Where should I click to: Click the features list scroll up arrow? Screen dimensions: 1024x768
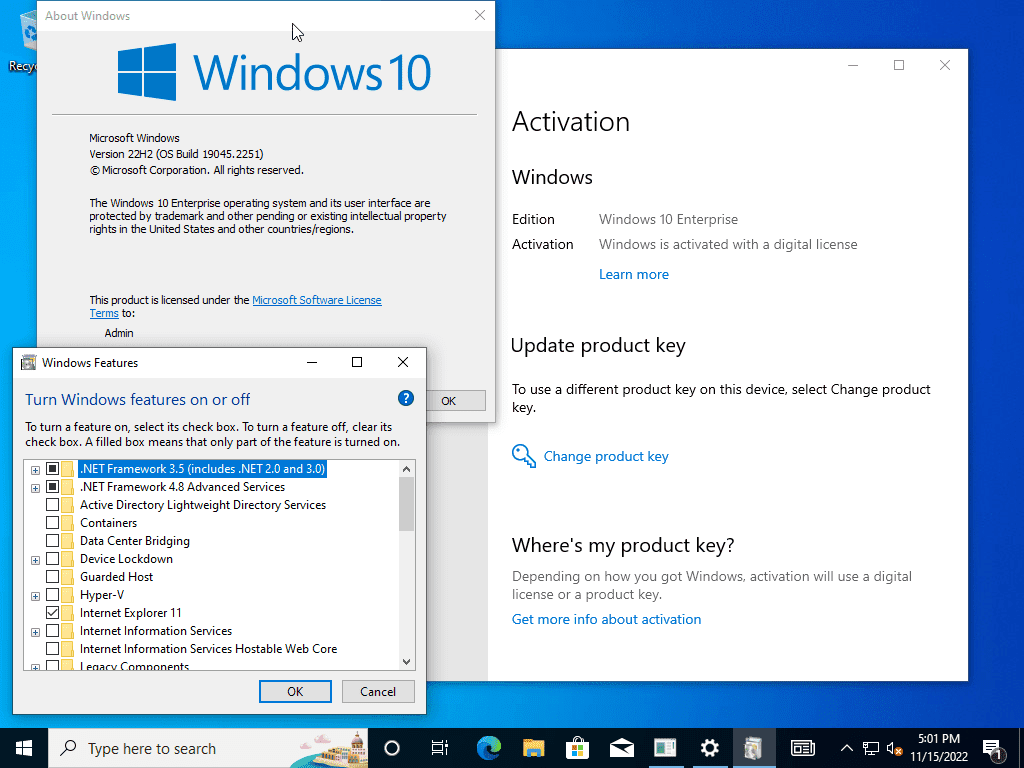point(406,469)
